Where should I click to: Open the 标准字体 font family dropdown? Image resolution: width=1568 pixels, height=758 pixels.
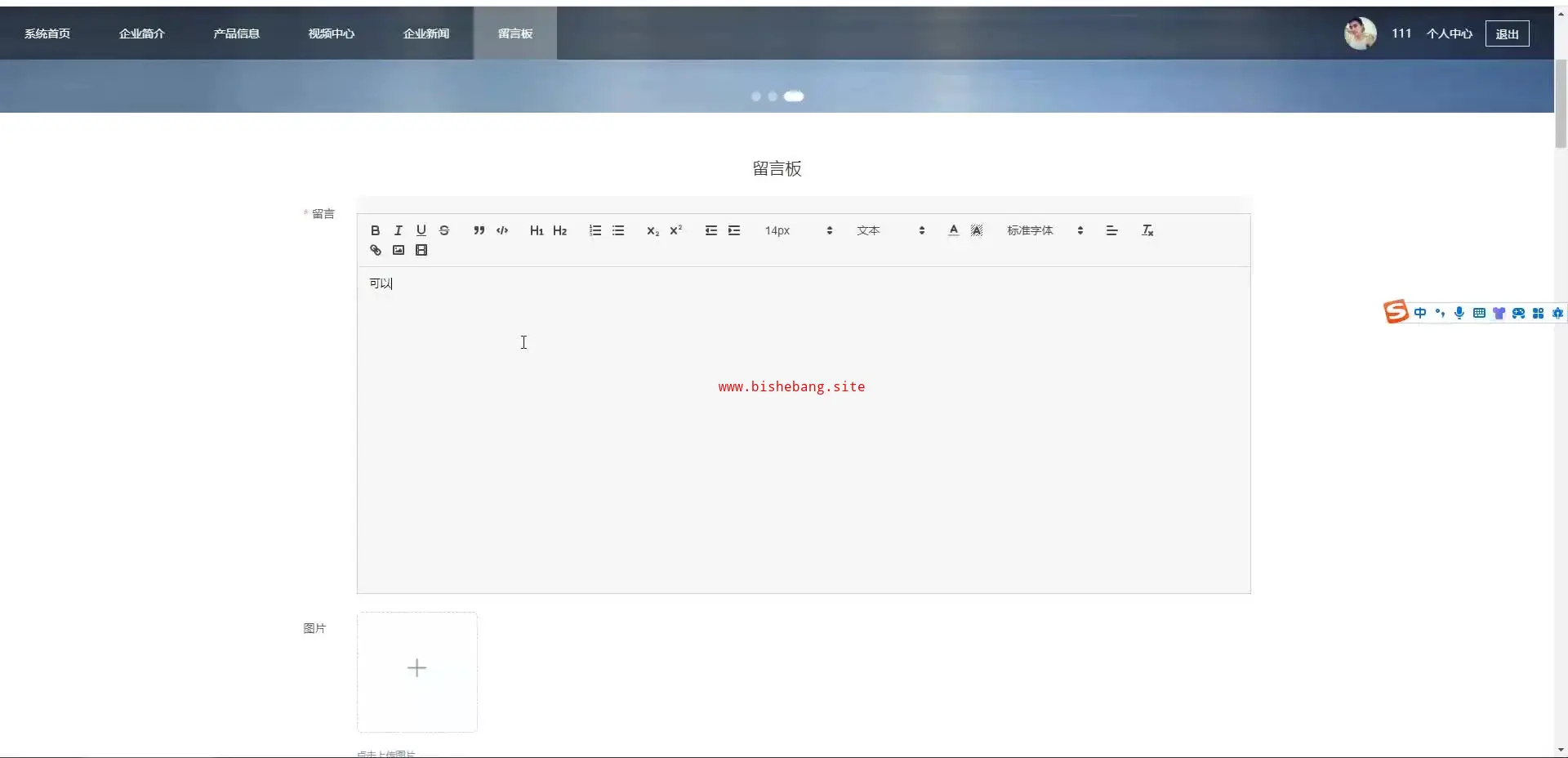(1045, 230)
